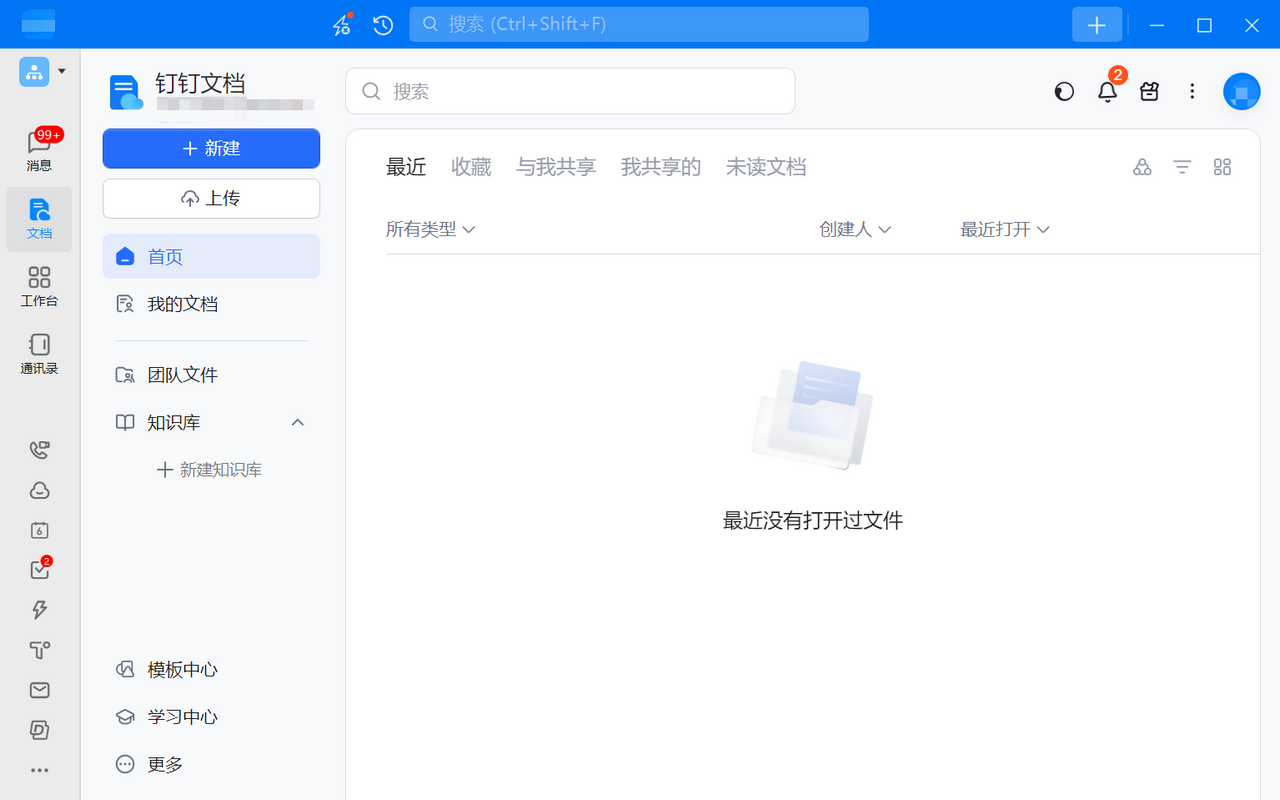Open the Contacts (通讯录) sidebar icon
This screenshot has width=1280, height=800.
39,353
